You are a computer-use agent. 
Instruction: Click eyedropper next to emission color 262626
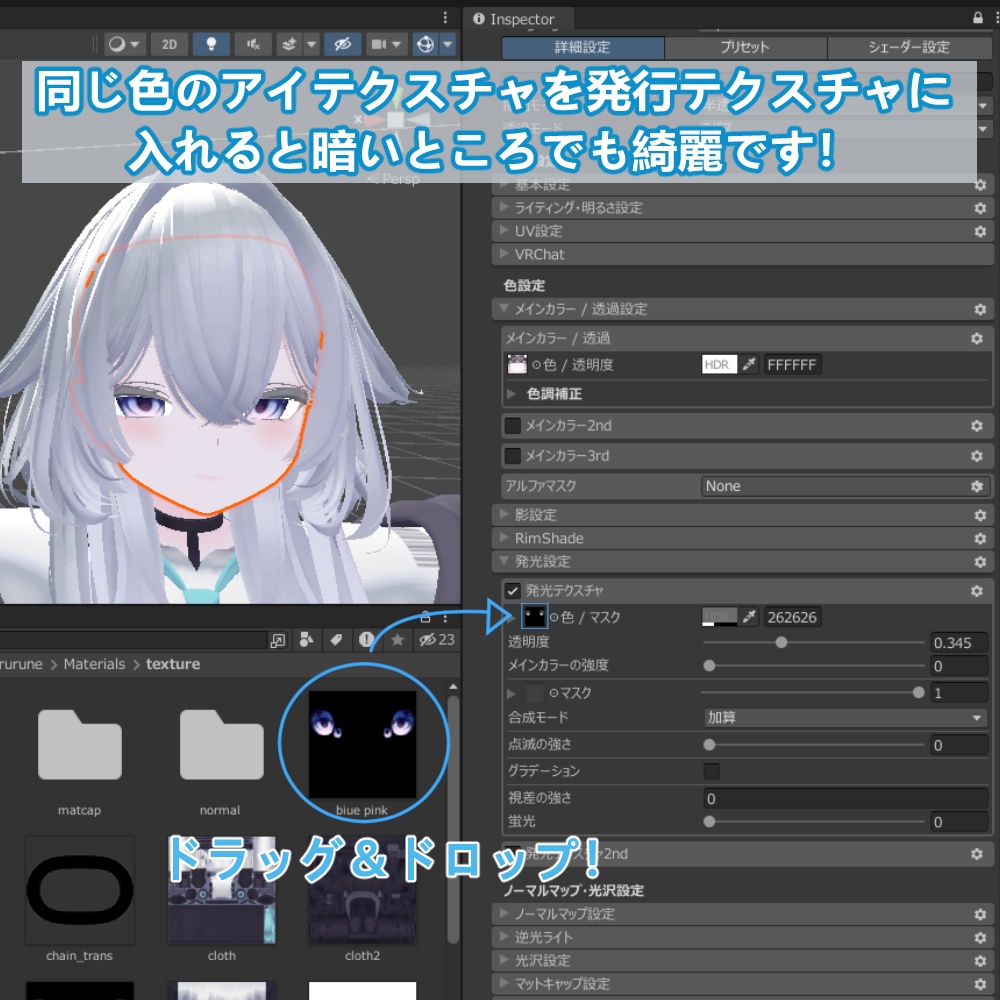click(749, 617)
